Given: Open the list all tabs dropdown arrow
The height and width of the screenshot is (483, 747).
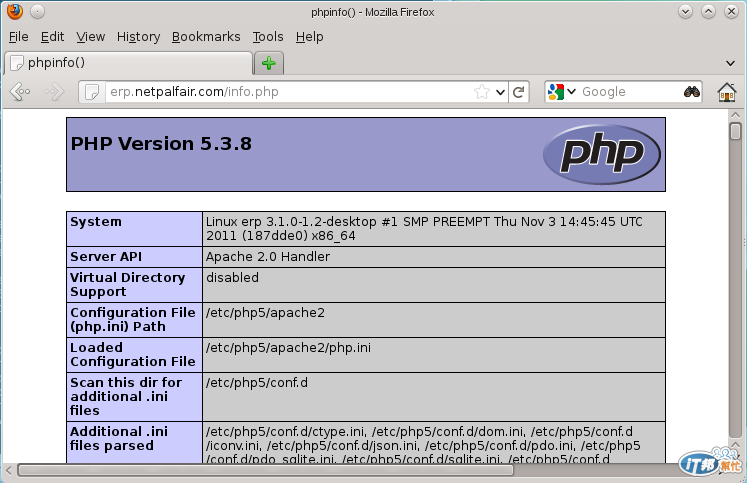Looking at the screenshot, I should point(730,63).
